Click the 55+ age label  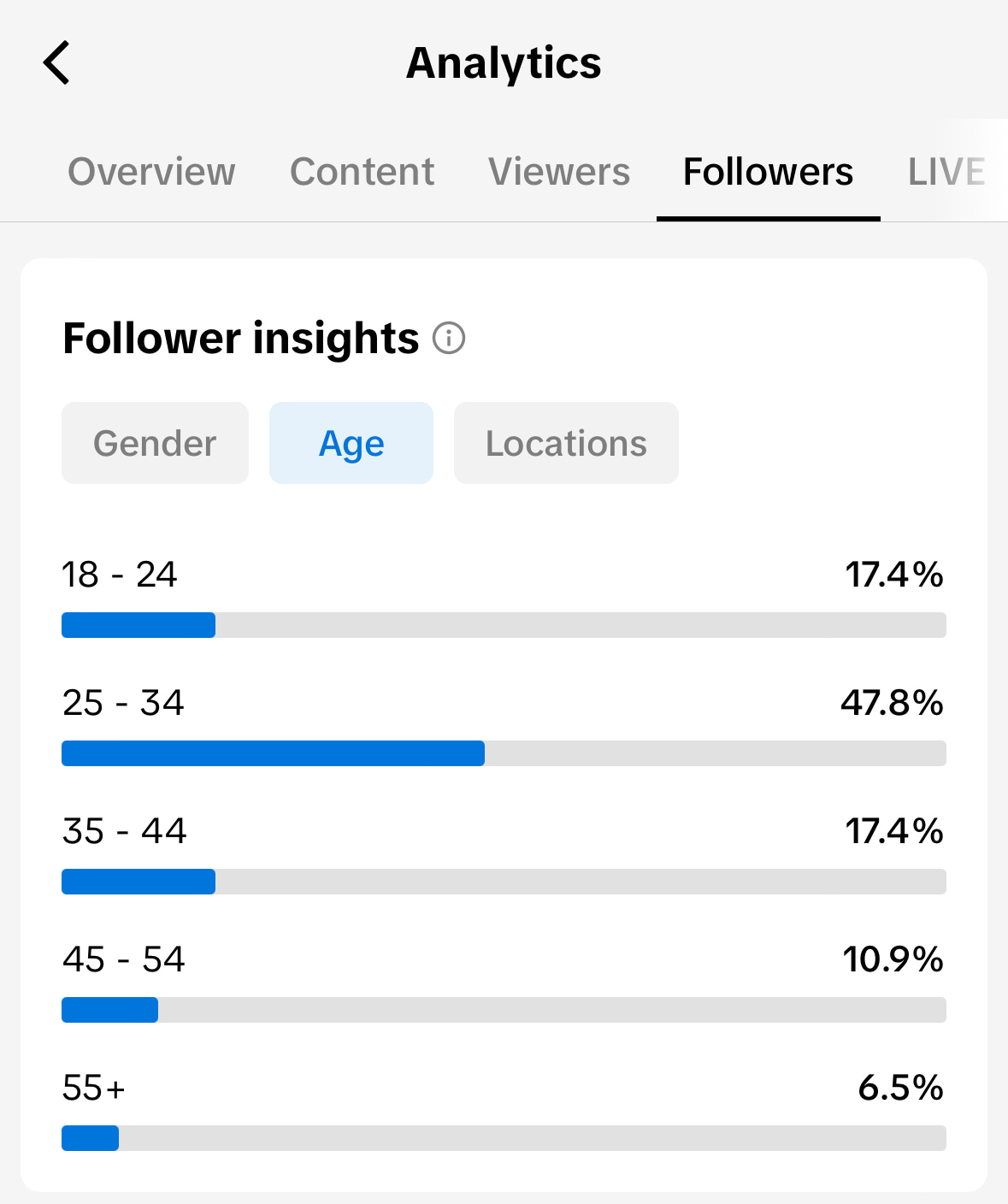(93, 1088)
